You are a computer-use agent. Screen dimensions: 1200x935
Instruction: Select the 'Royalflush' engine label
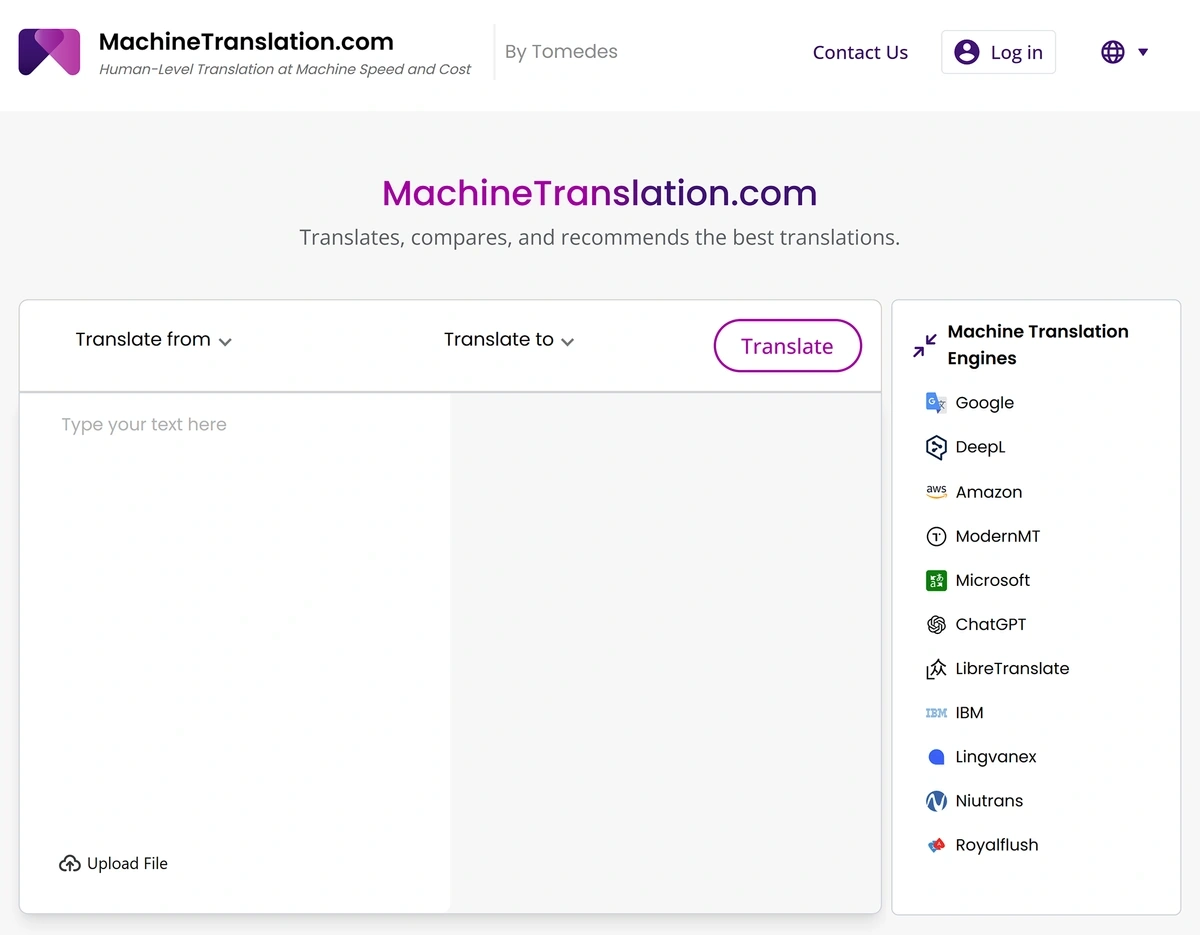[996, 845]
